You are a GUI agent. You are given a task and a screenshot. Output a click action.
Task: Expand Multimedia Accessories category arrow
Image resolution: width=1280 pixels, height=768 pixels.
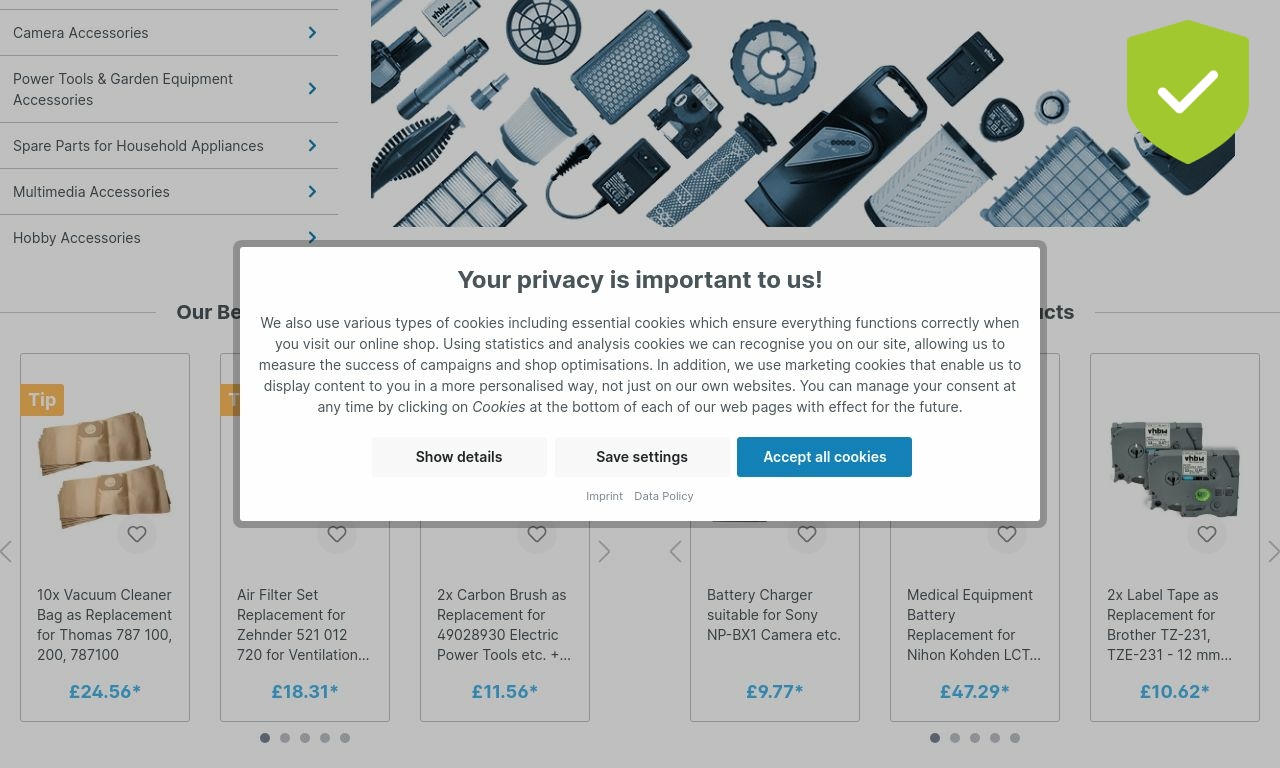pyautogui.click(x=312, y=192)
